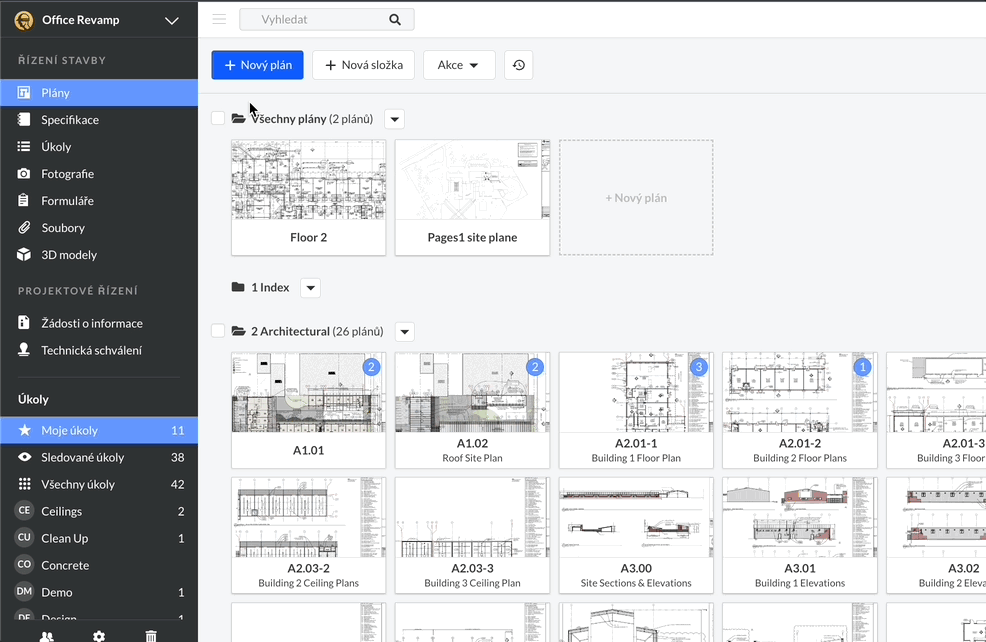Select Žádosti o informace menu item
986x642 pixels.
91,323
